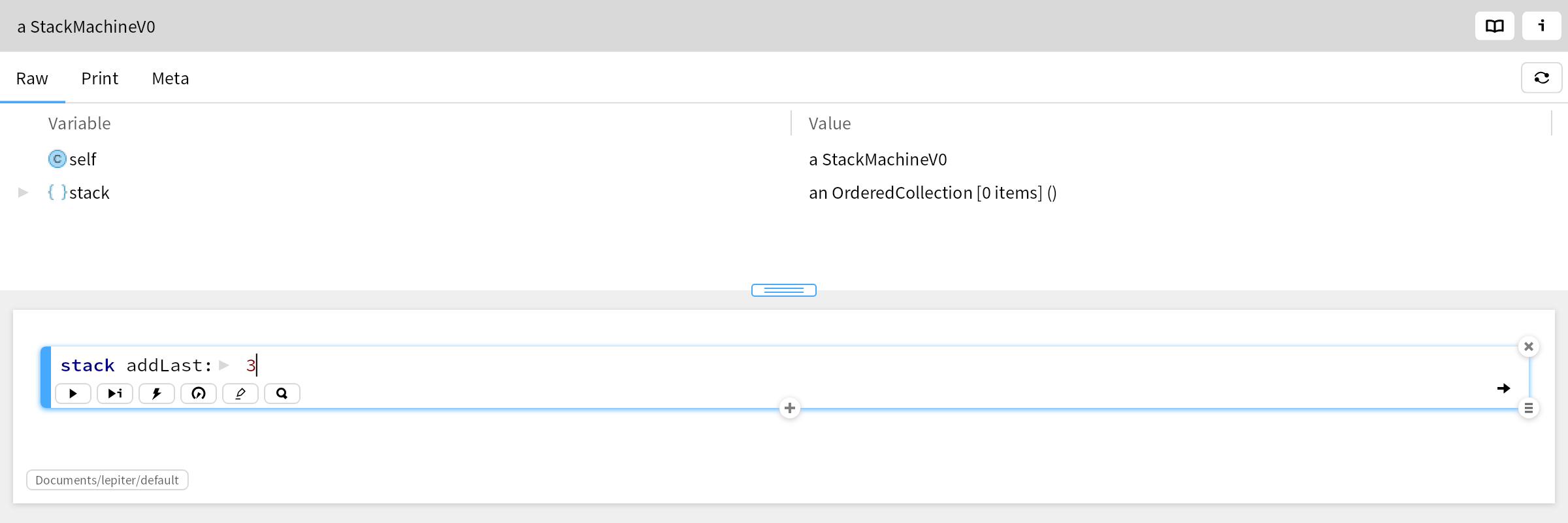The width and height of the screenshot is (1568, 523).
Task: Click value 'an OrderedCollection [0 items] ()'
Action: [x=933, y=193]
